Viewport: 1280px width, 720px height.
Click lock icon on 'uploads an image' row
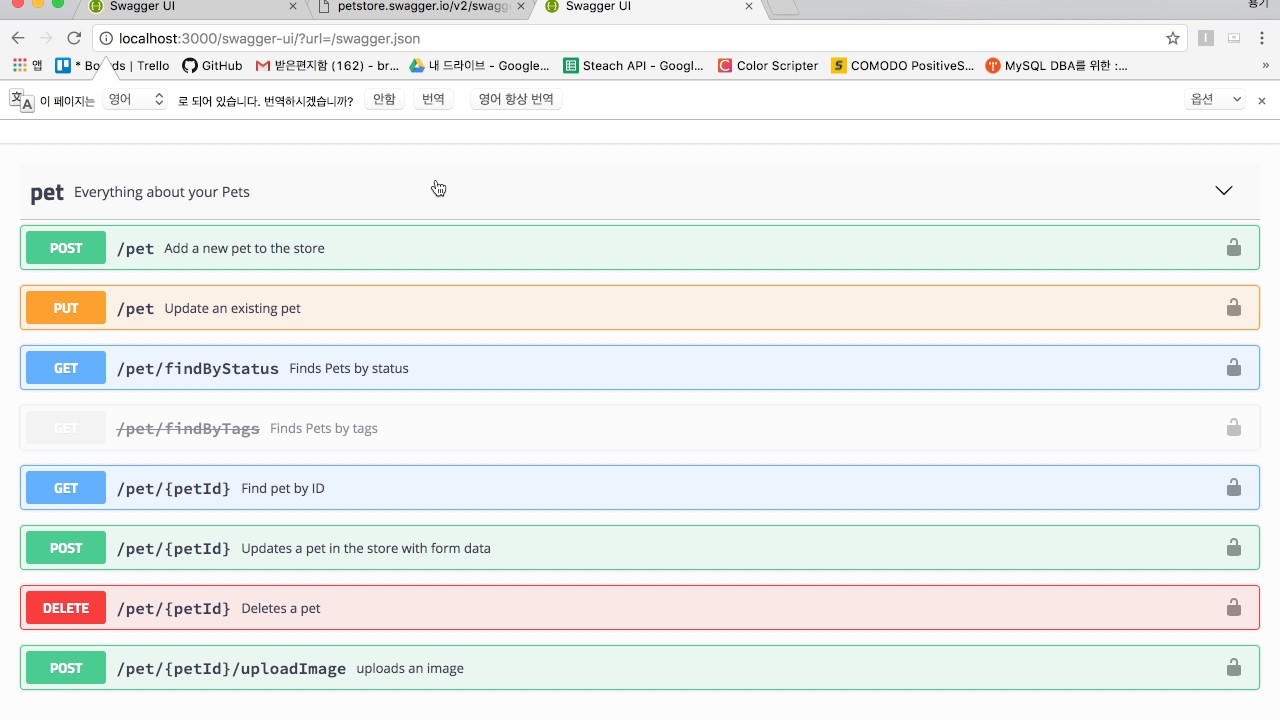(1234, 667)
